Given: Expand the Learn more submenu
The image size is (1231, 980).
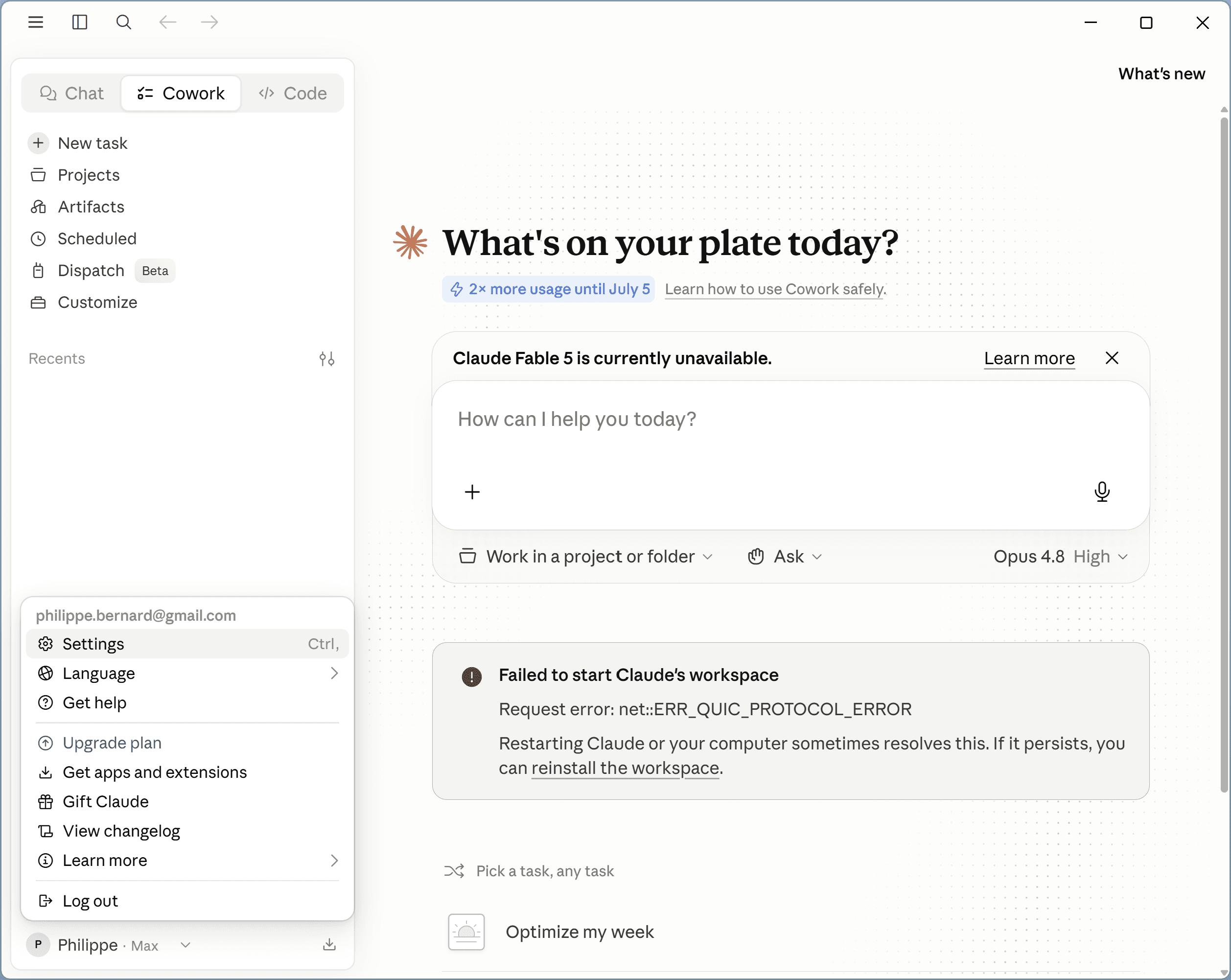Looking at the screenshot, I should click(x=187, y=861).
